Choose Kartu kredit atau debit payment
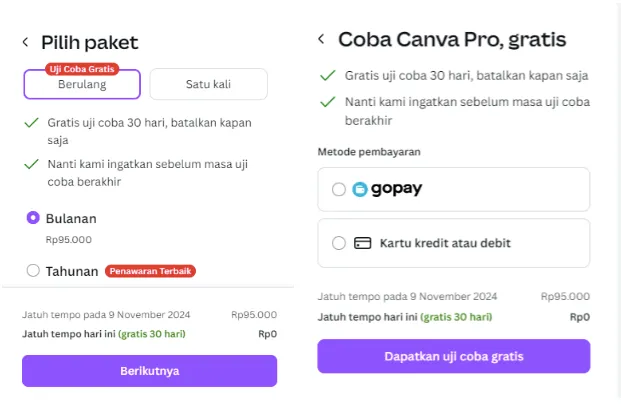621x408 pixels. [x=338, y=242]
